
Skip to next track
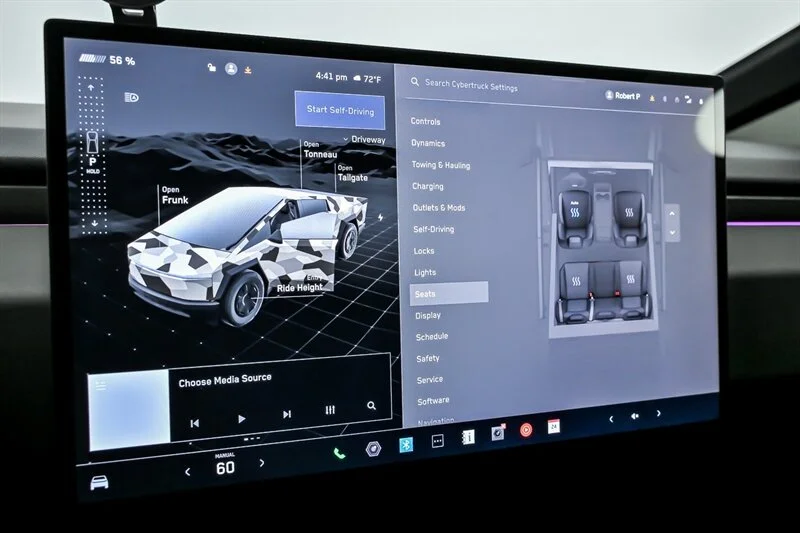[287, 414]
